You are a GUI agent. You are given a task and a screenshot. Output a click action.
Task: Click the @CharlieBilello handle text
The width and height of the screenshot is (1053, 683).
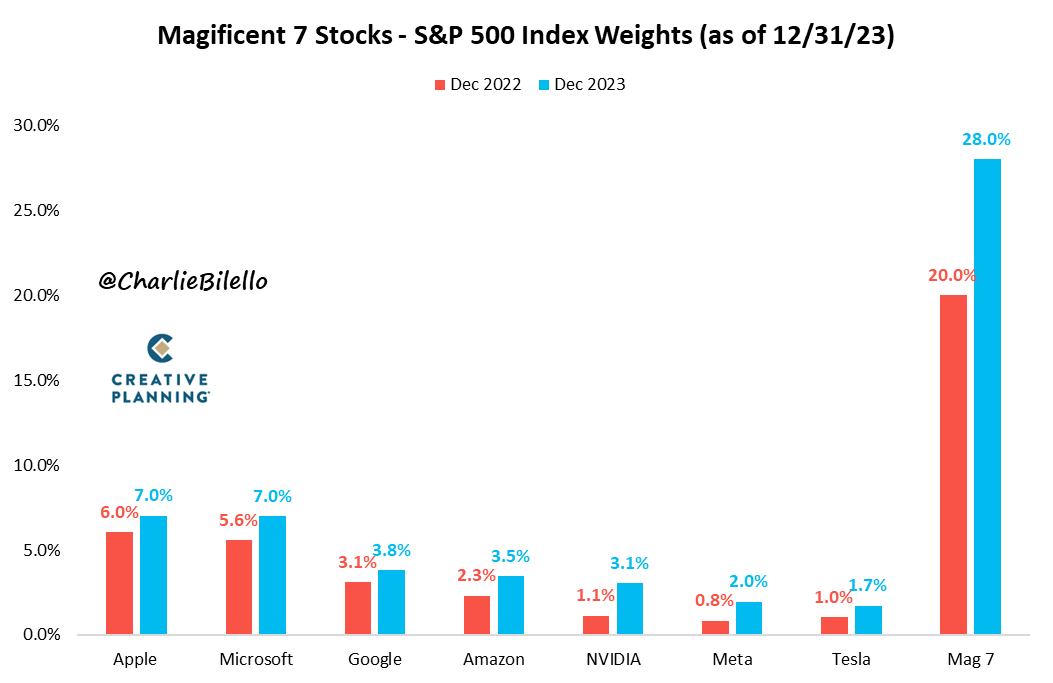183,281
